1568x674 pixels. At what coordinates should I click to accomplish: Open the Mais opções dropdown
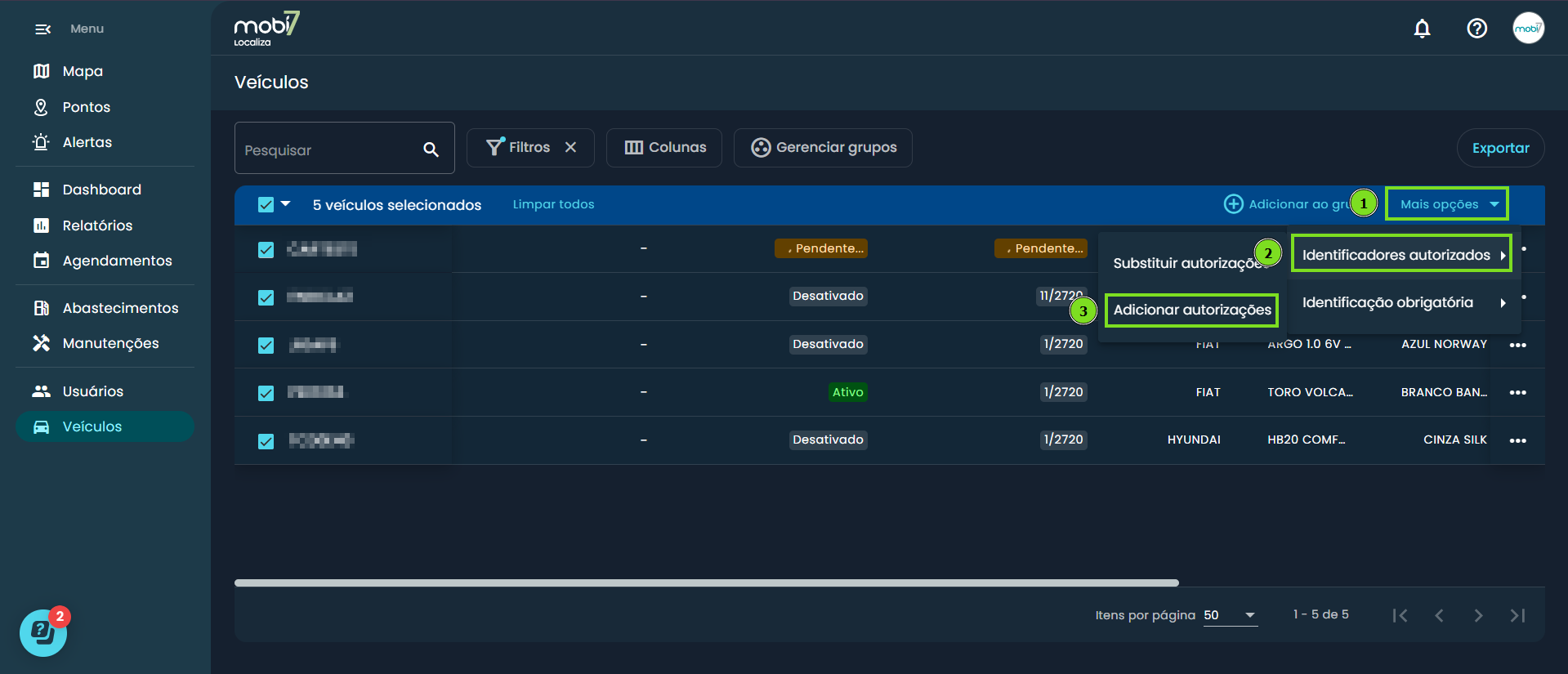coord(1447,204)
